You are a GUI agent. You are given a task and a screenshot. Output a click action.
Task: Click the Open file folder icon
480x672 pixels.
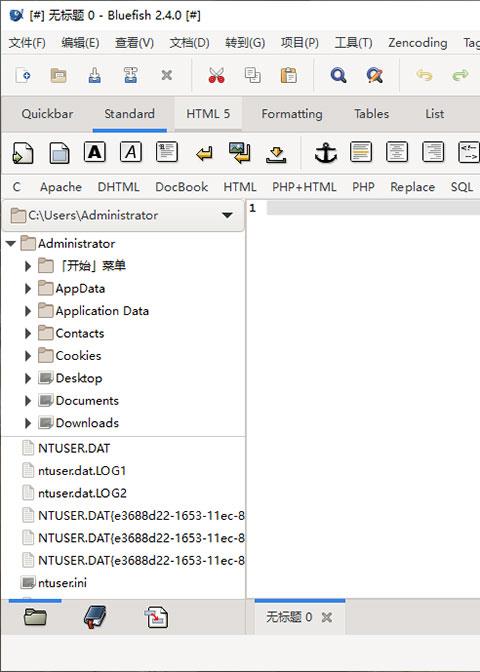[x=59, y=75]
